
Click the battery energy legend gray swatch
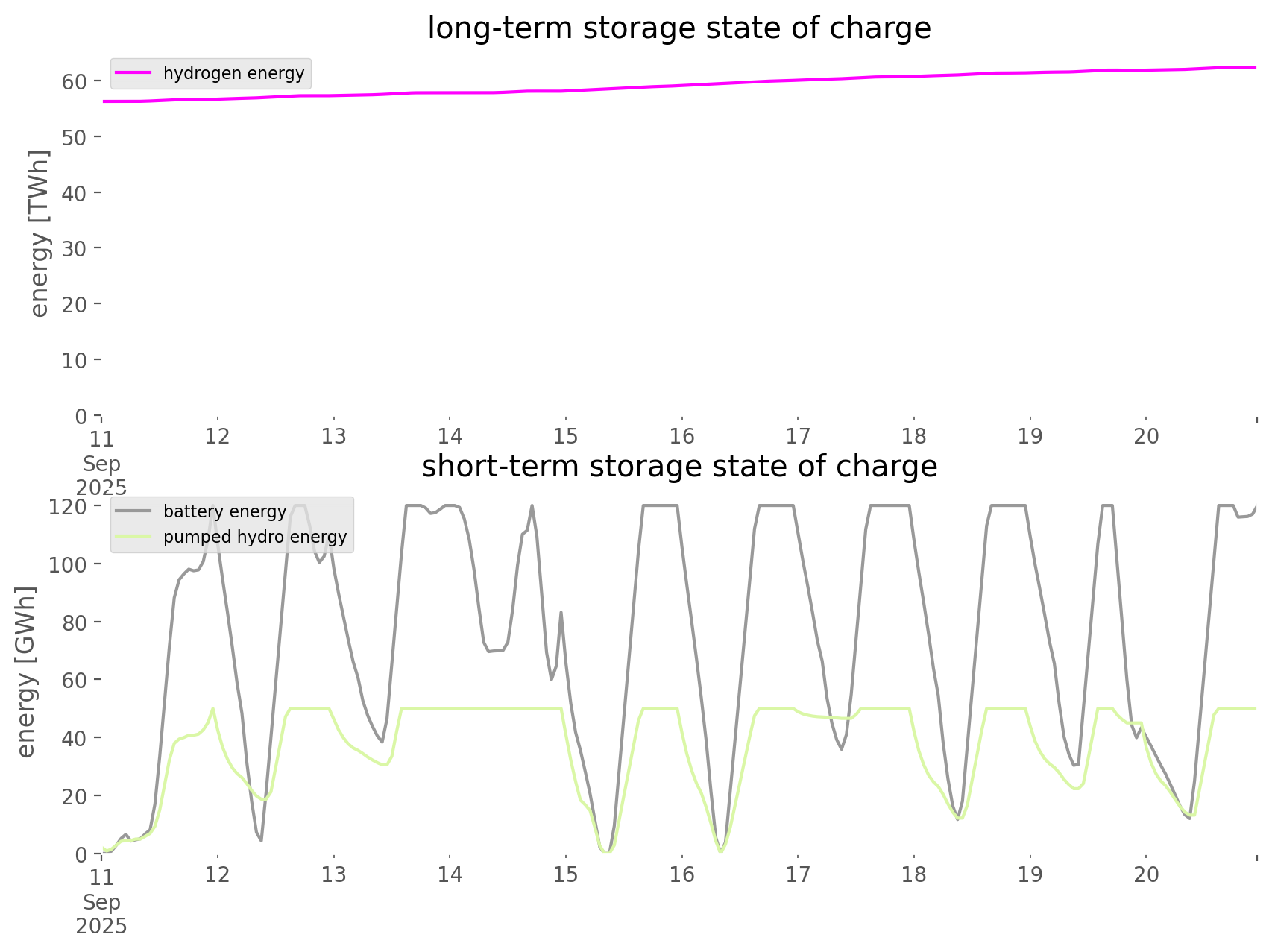pyautogui.click(x=133, y=511)
